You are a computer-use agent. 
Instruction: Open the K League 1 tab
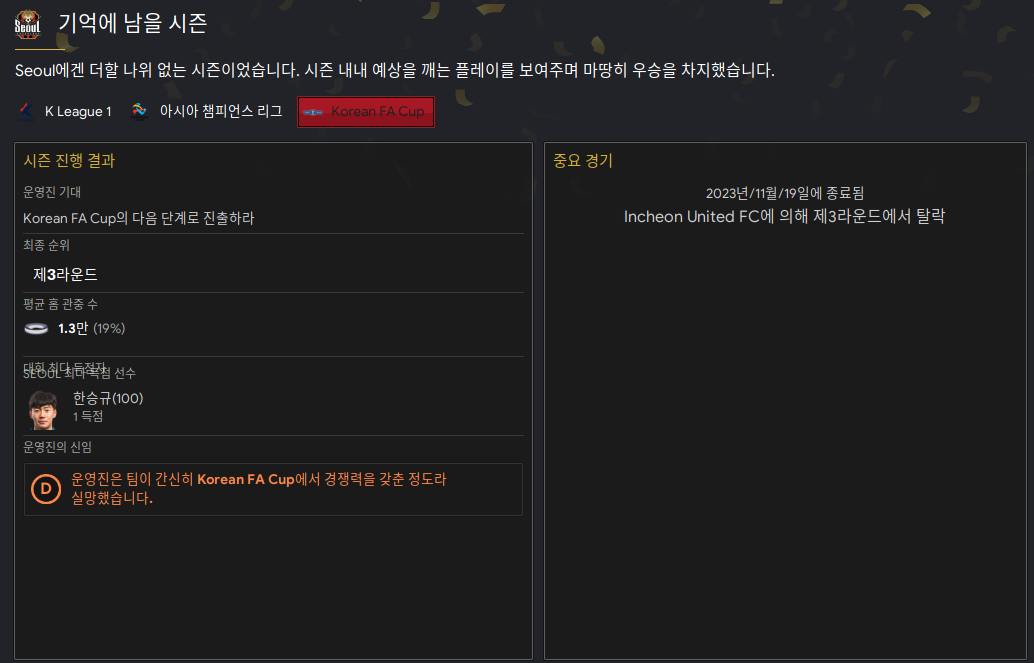click(x=65, y=111)
